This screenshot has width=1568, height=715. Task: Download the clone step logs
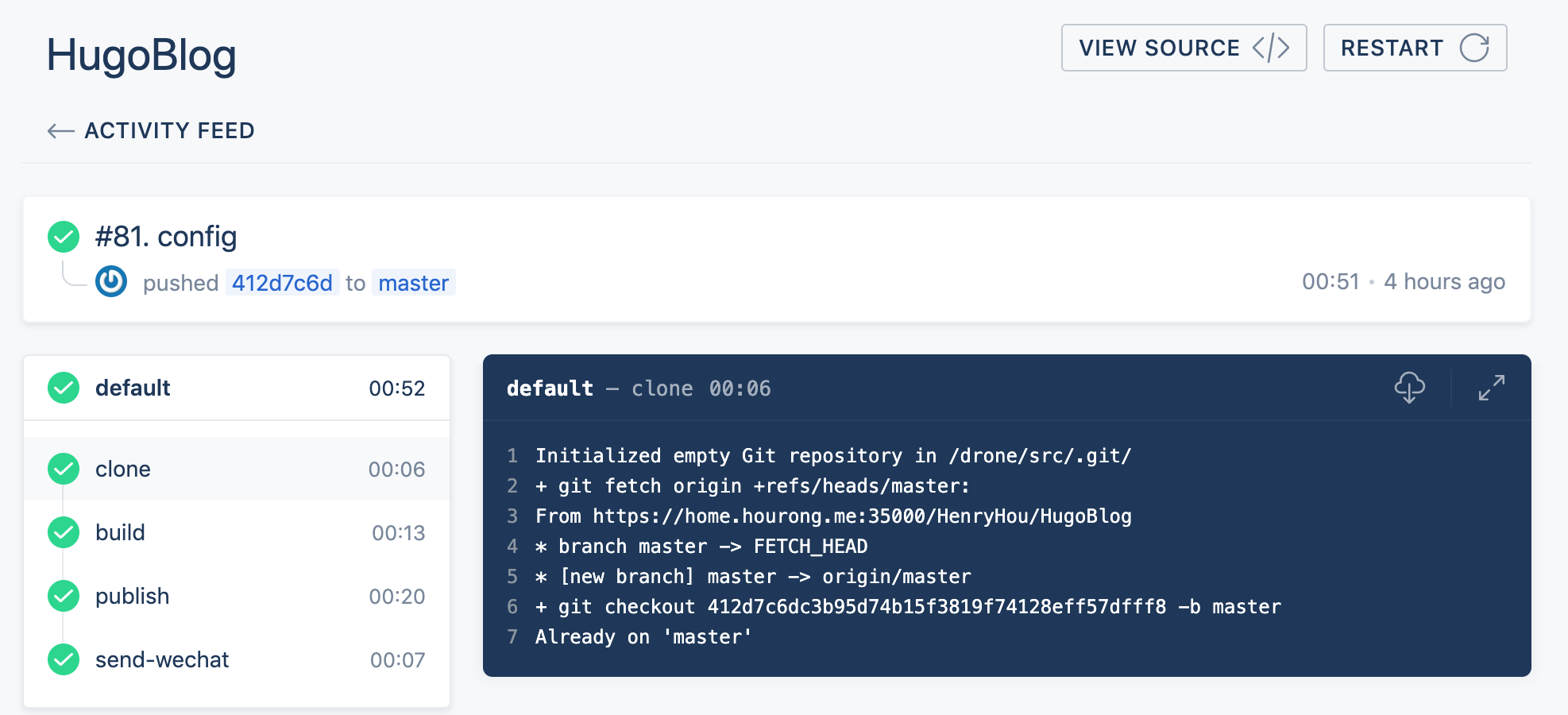point(1409,388)
